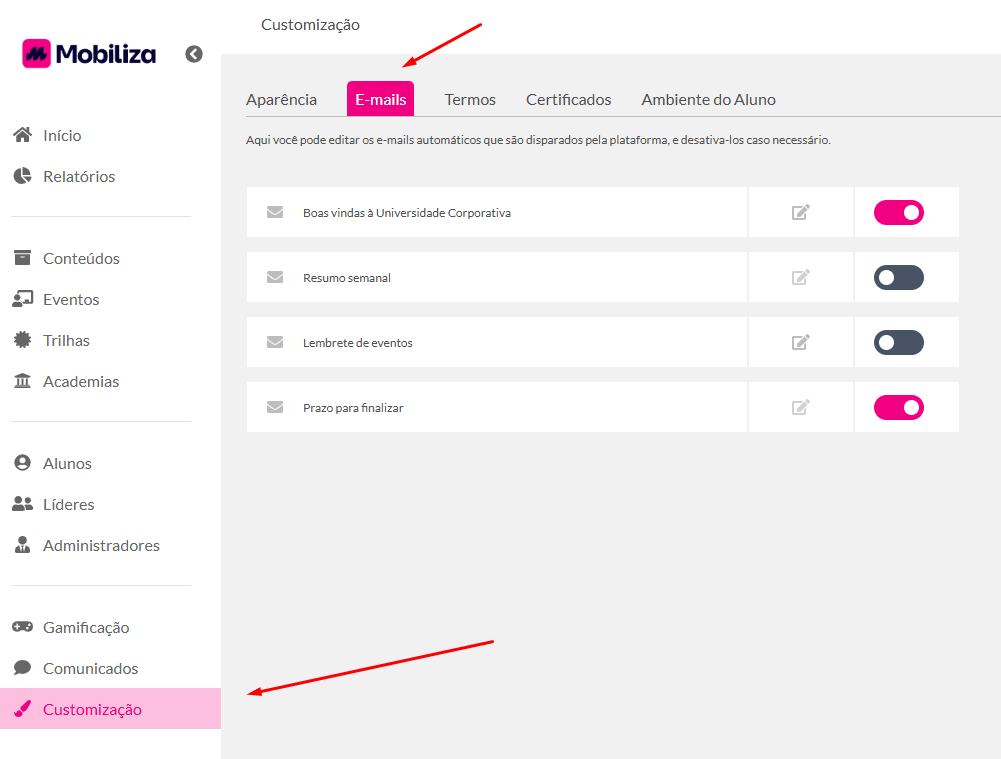Open Relatórios pie chart icon
Image resolution: width=1001 pixels, height=759 pixels.
point(22,176)
